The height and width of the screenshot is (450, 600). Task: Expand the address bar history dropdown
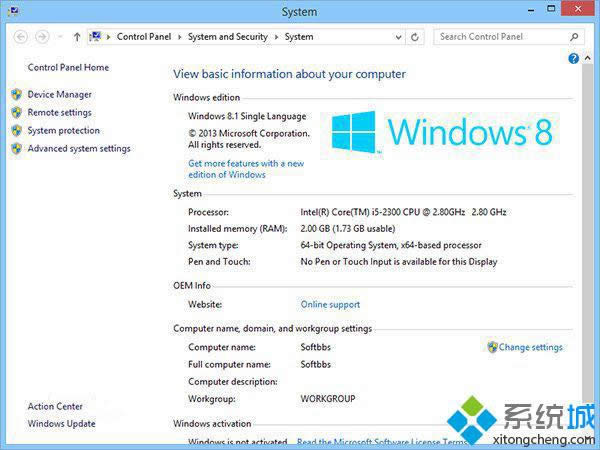[398, 37]
